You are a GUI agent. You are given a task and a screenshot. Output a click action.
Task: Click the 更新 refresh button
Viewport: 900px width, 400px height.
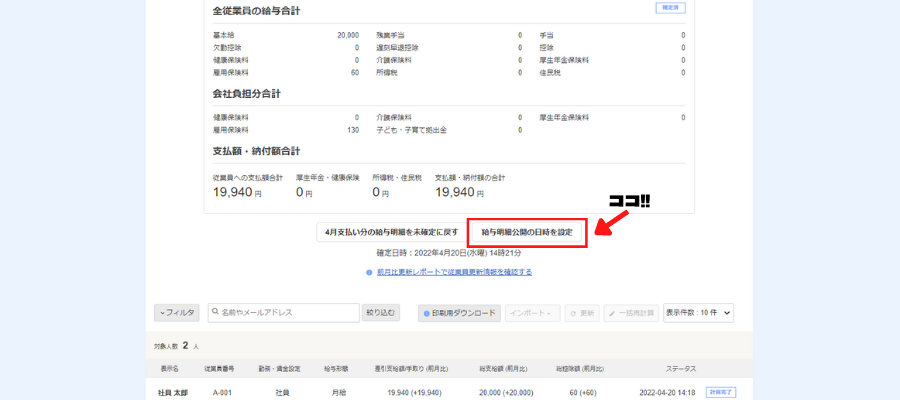click(x=582, y=313)
